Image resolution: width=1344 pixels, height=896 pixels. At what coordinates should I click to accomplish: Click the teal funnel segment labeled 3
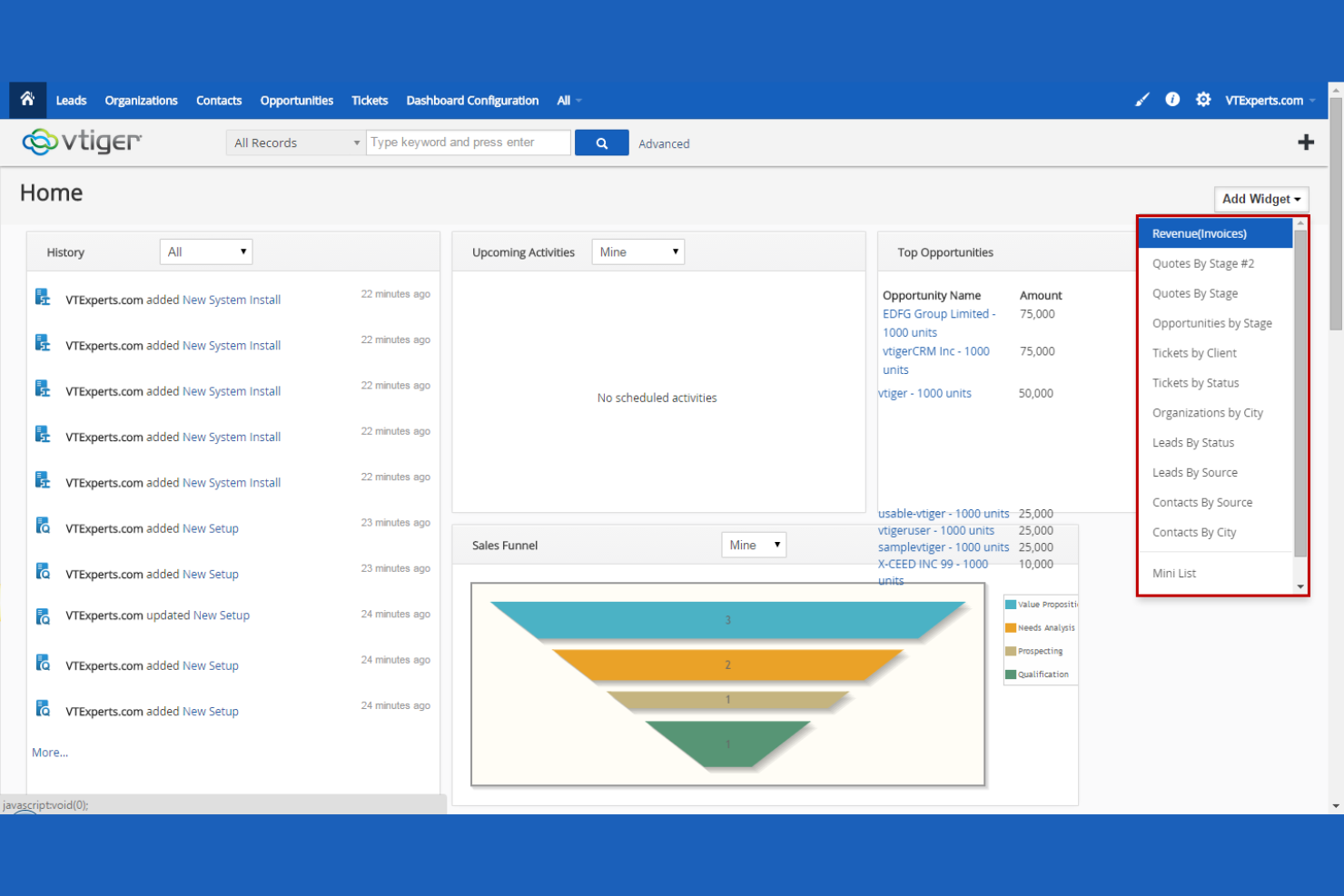[x=727, y=620]
